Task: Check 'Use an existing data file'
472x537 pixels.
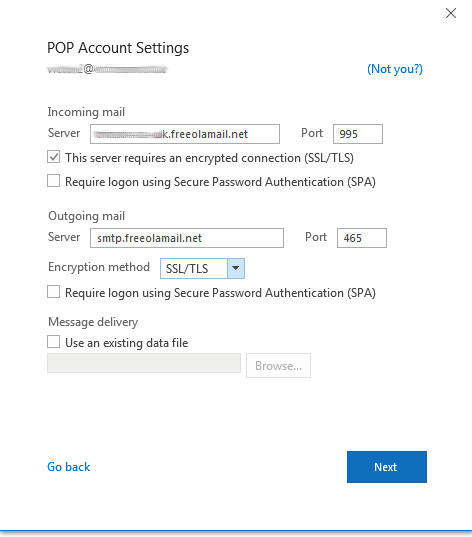Action: (x=53, y=342)
